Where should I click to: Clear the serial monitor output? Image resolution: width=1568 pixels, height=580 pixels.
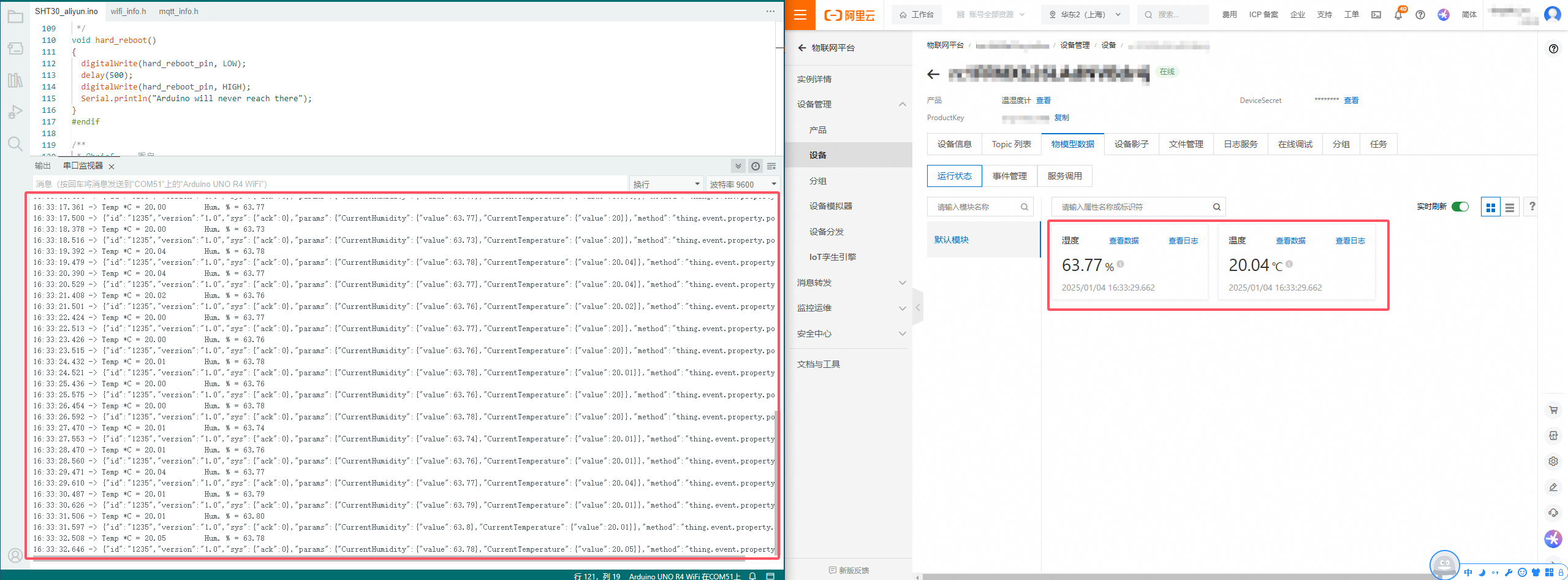771,166
